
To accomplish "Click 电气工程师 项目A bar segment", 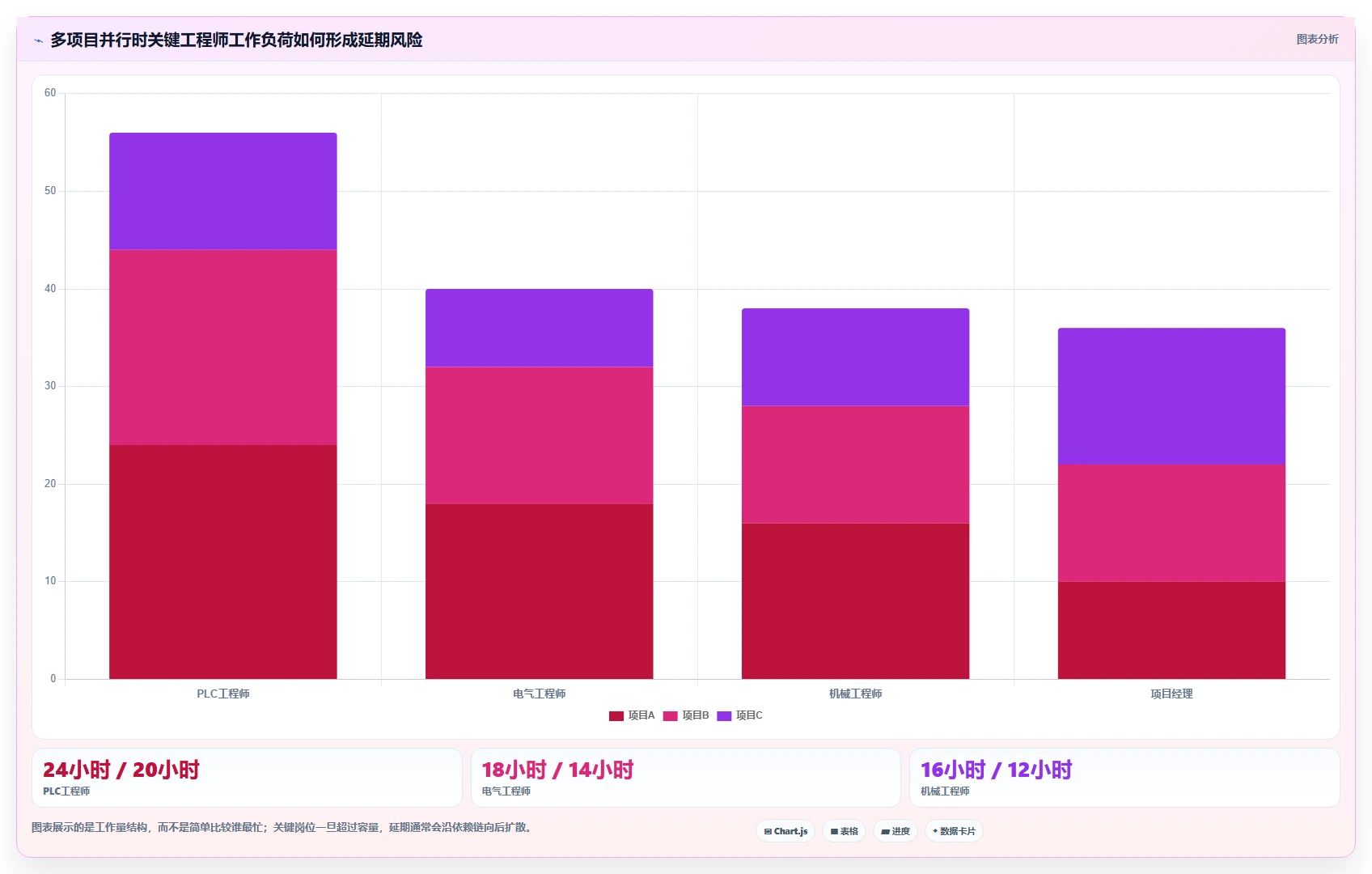I will 540,592.
